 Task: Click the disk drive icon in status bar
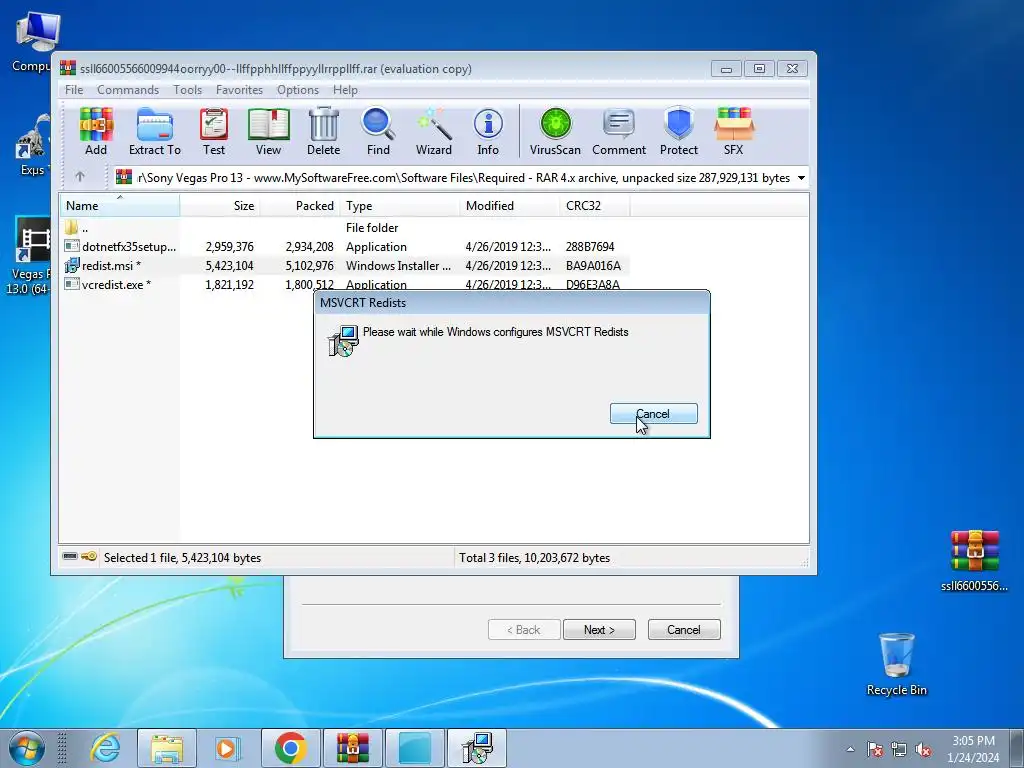[x=70, y=556]
